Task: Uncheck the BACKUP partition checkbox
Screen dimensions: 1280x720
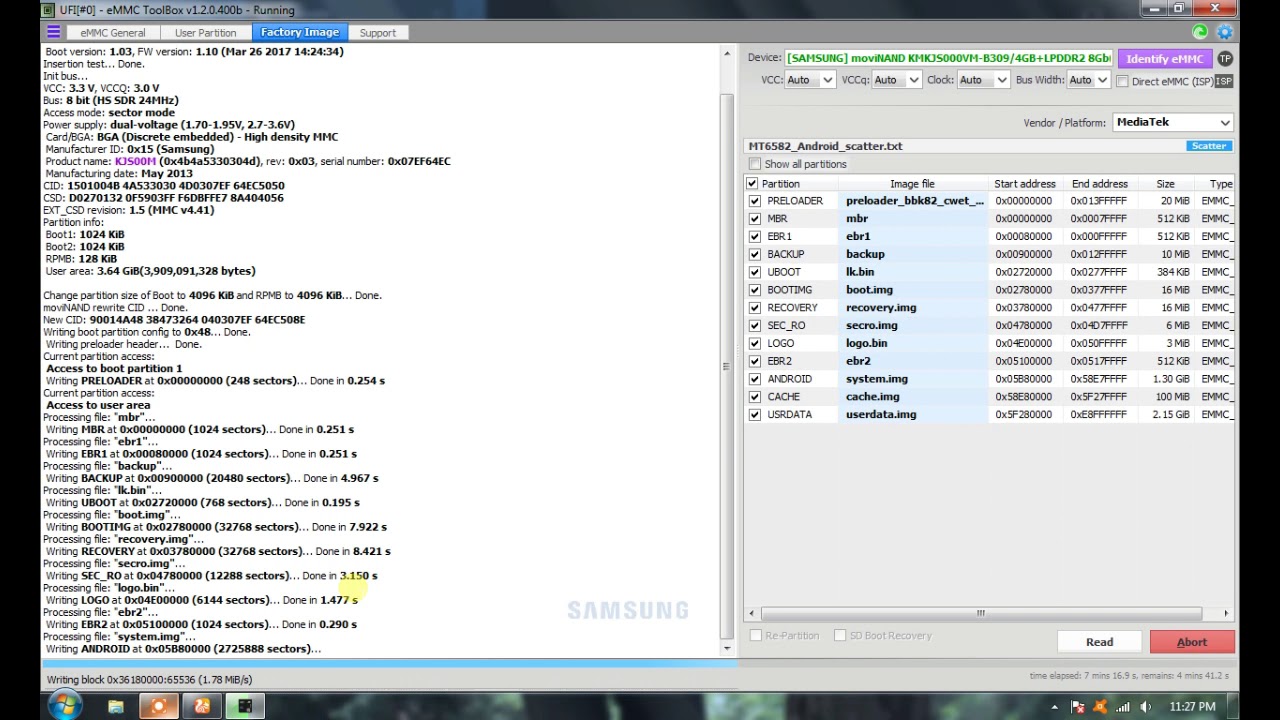Action: (x=755, y=254)
